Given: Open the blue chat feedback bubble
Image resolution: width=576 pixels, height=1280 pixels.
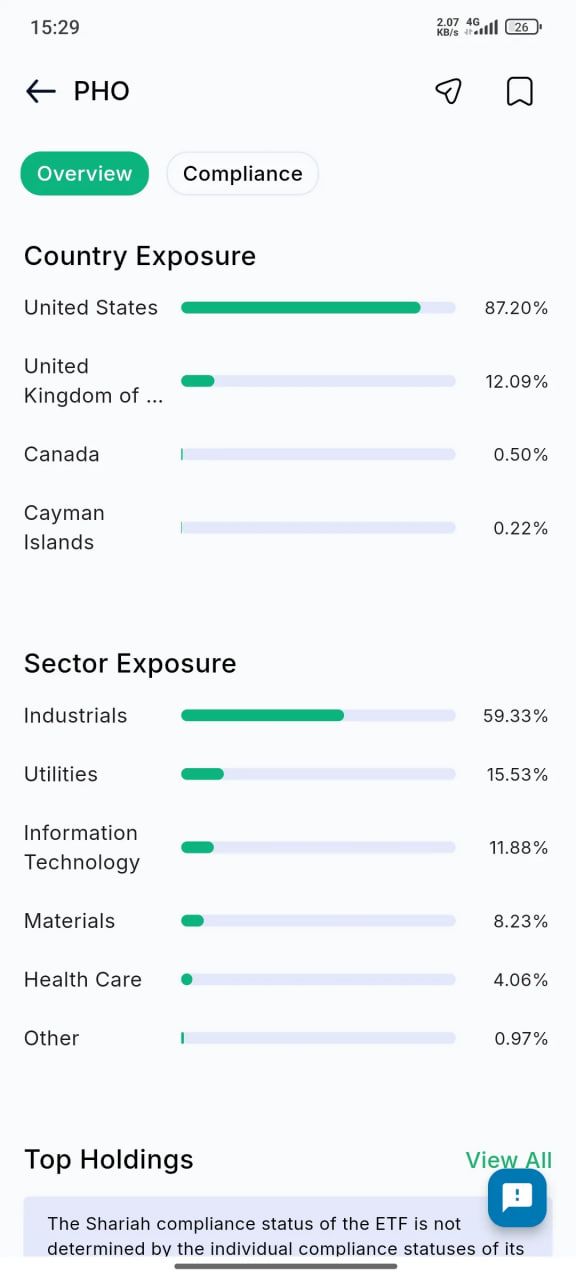Looking at the screenshot, I should pyautogui.click(x=517, y=1197).
